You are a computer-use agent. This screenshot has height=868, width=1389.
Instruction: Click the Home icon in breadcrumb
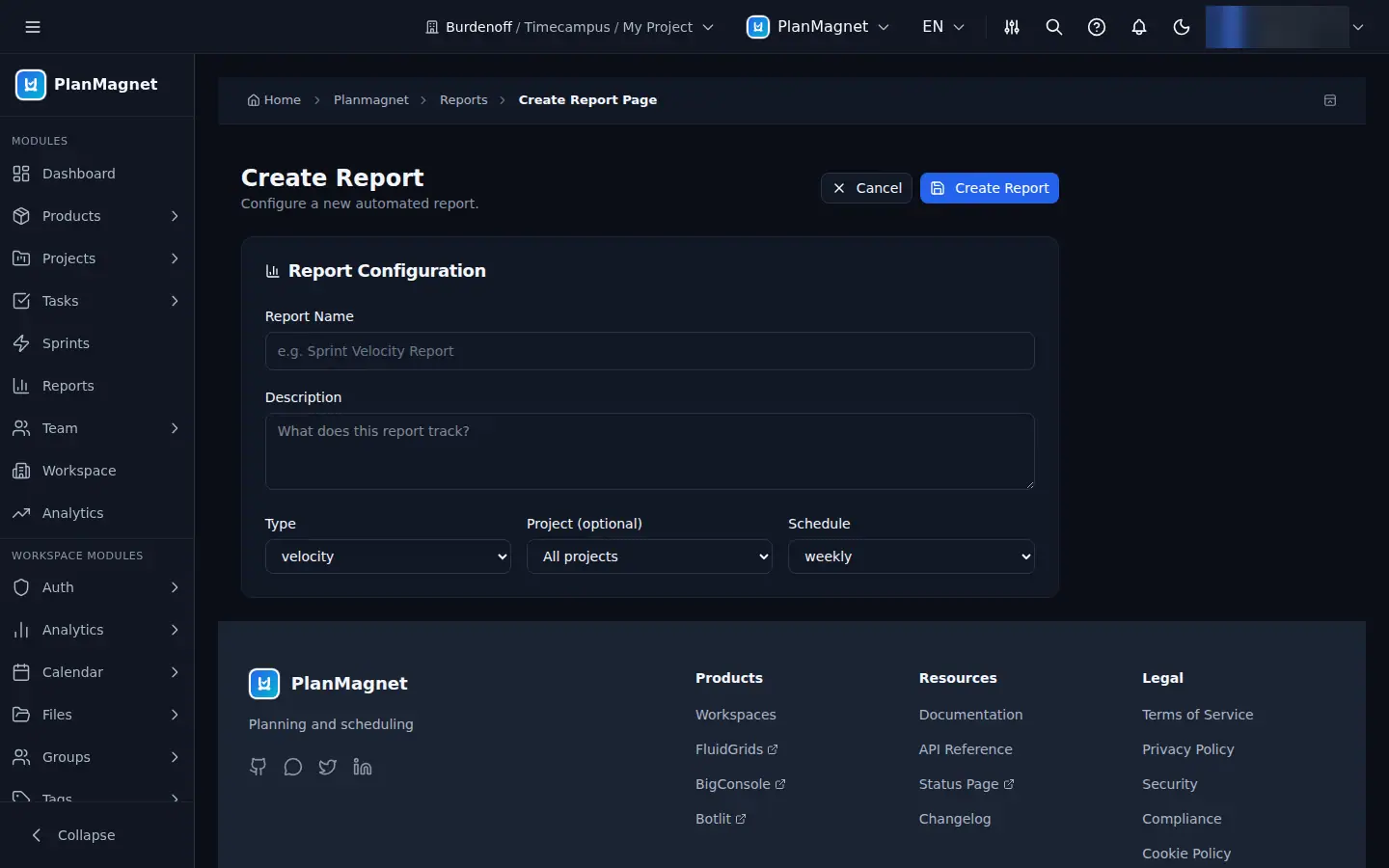(254, 100)
